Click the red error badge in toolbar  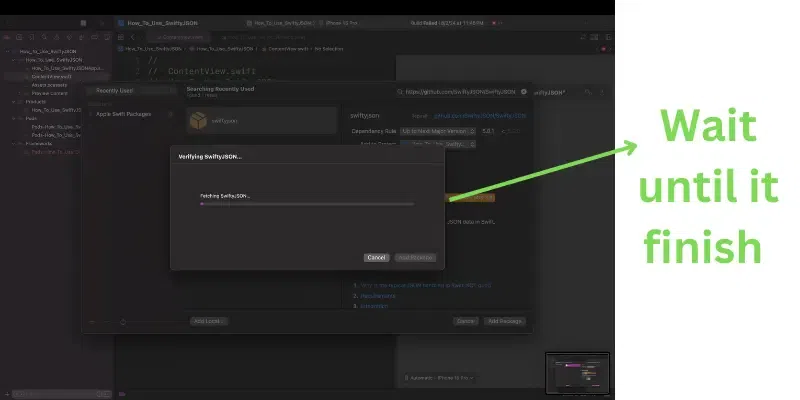(x=496, y=23)
